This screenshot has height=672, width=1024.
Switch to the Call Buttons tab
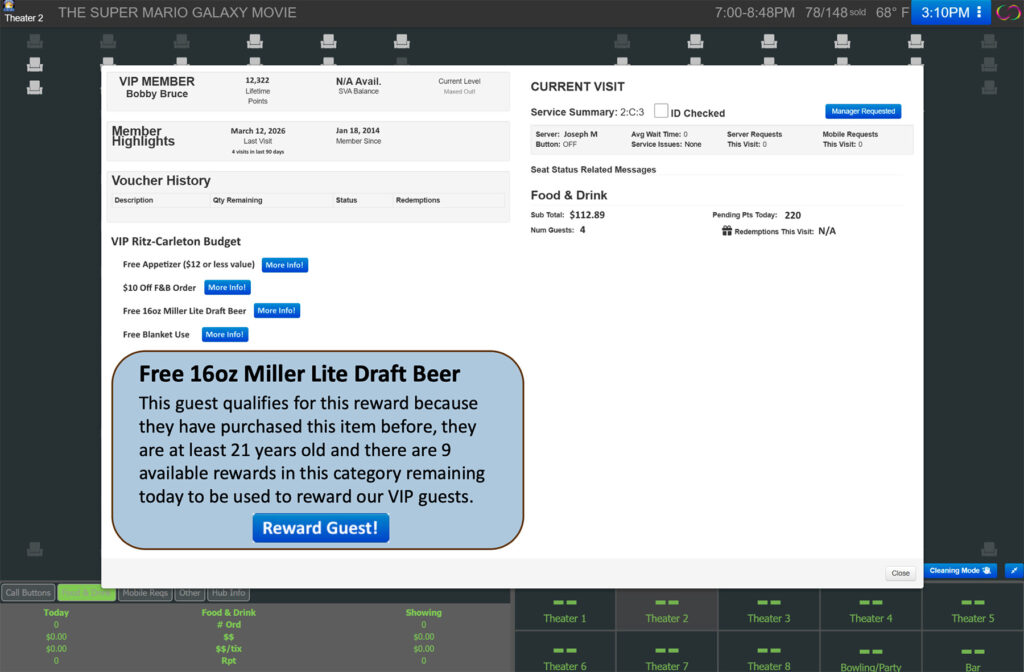click(28, 593)
